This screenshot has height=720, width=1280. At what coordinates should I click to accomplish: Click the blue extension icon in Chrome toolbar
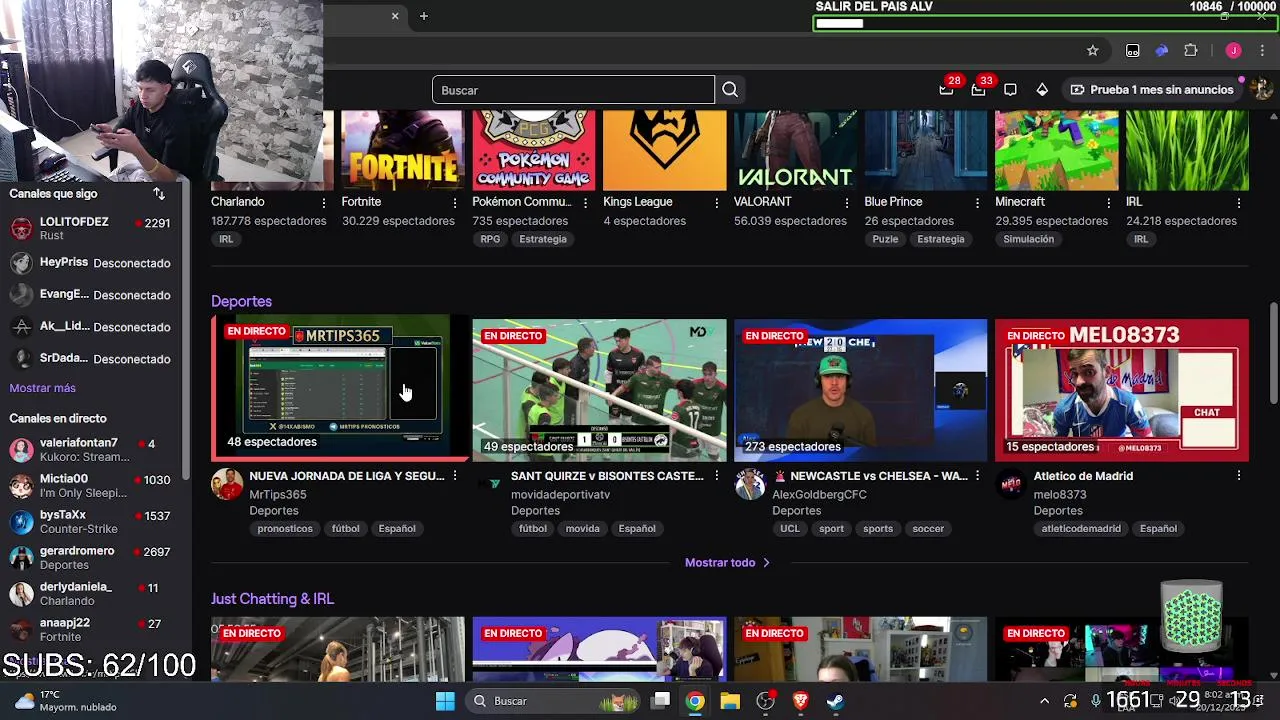1161,51
